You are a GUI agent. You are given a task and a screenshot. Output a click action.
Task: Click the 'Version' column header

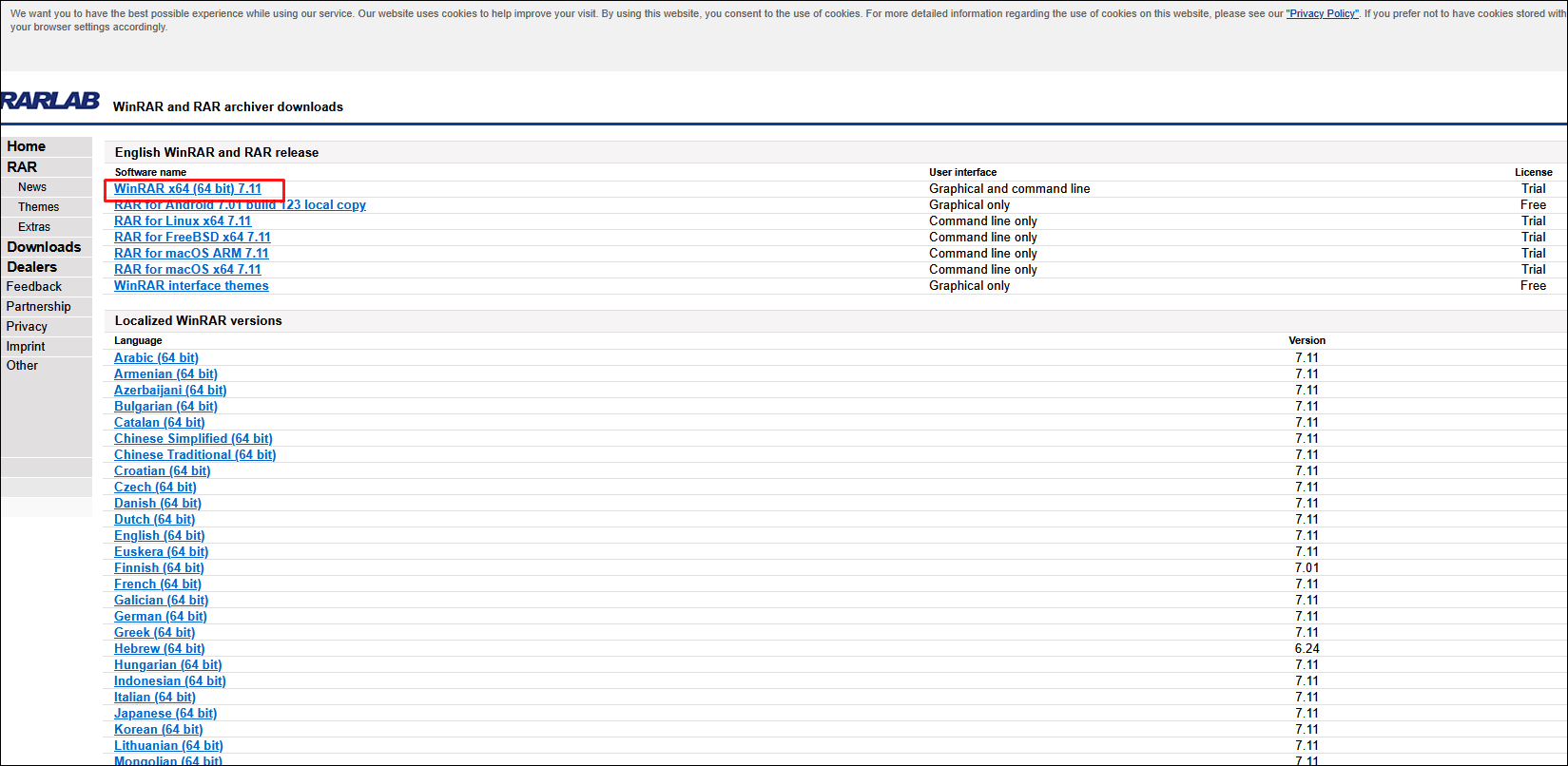[1307, 341]
